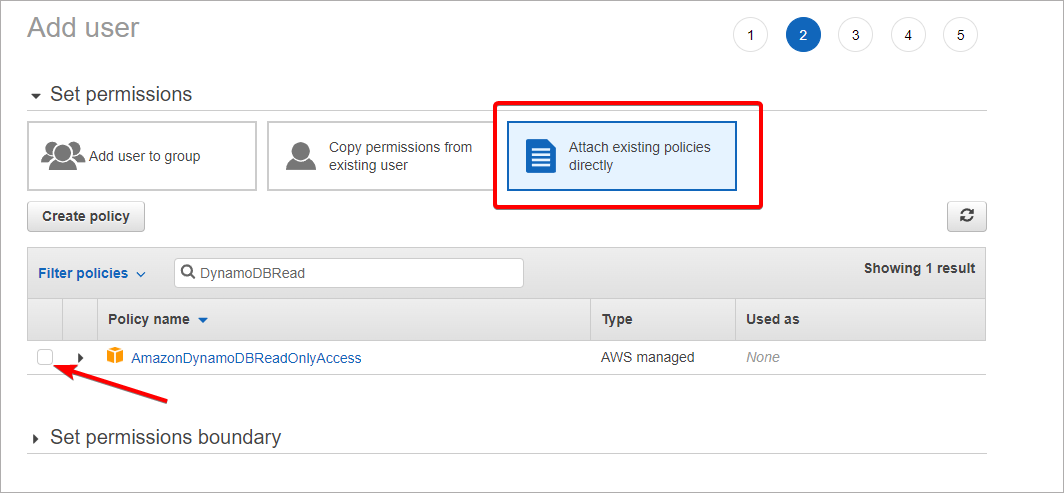Select Copy permissions from existing user

tap(381, 156)
